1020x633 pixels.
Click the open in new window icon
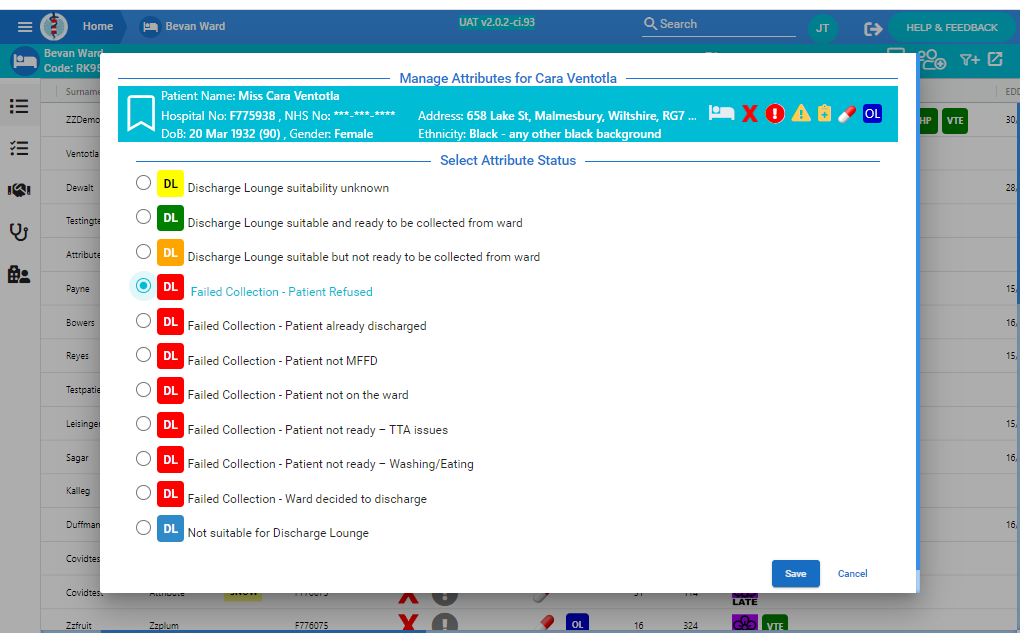click(x=995, y=59)
